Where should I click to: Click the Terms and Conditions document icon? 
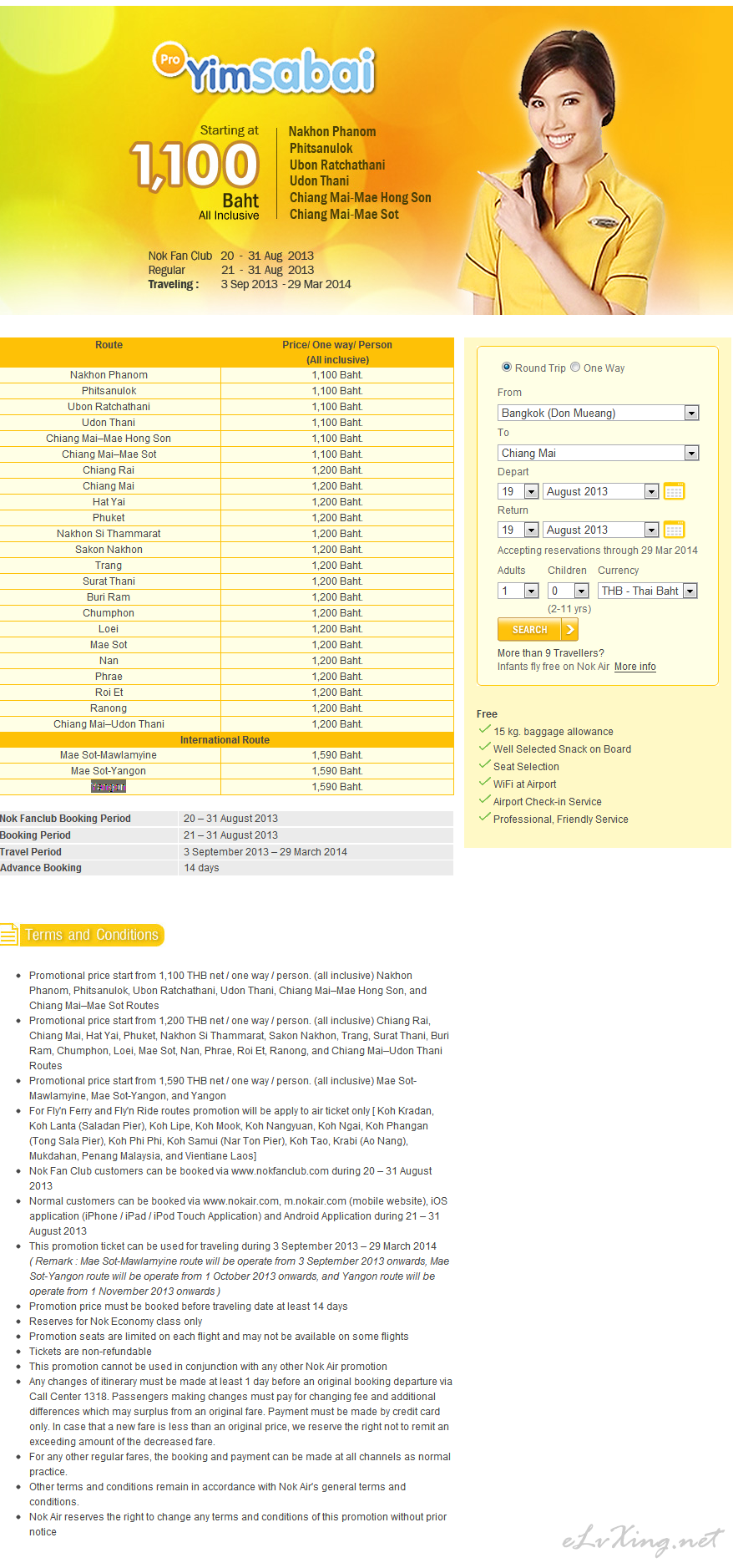[x=9, y=935]
